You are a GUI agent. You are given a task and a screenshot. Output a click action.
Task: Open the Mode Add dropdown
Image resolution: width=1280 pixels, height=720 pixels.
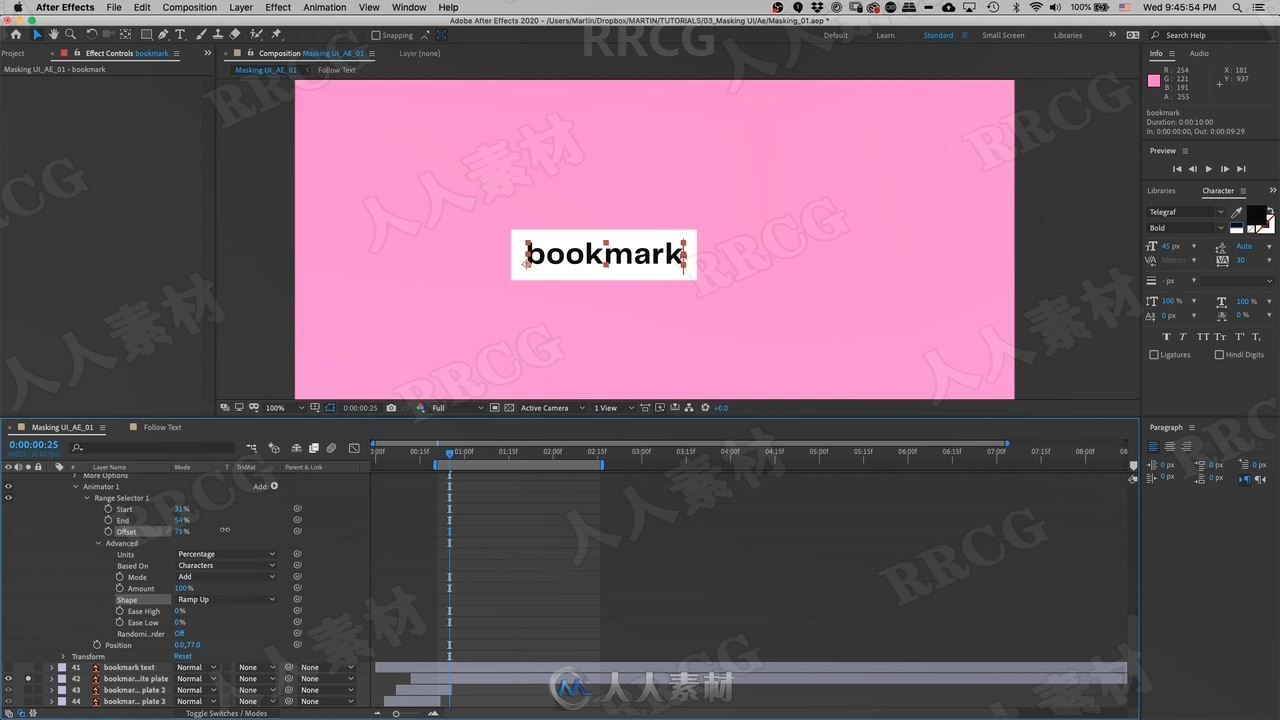click(226, 577)
